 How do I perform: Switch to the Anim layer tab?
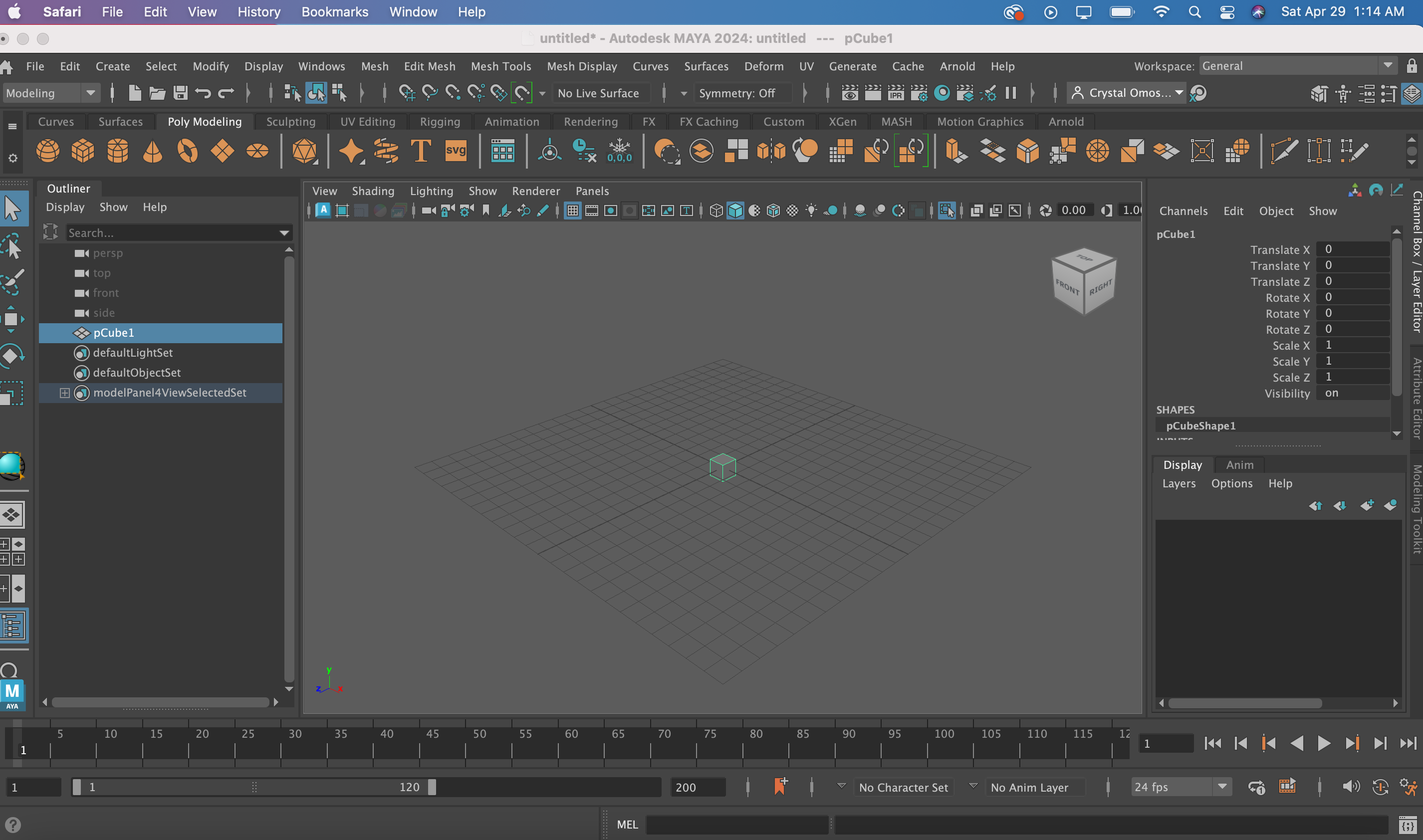point(1239,465)
